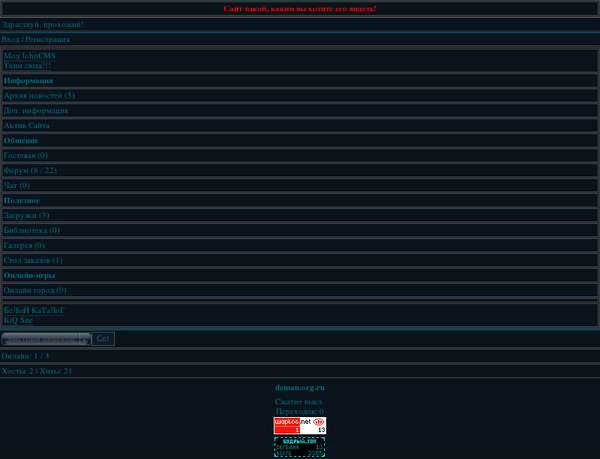Click the waplog.net counter banner
The width and height of the screenshot is (600, 459).
click(300, 426)
